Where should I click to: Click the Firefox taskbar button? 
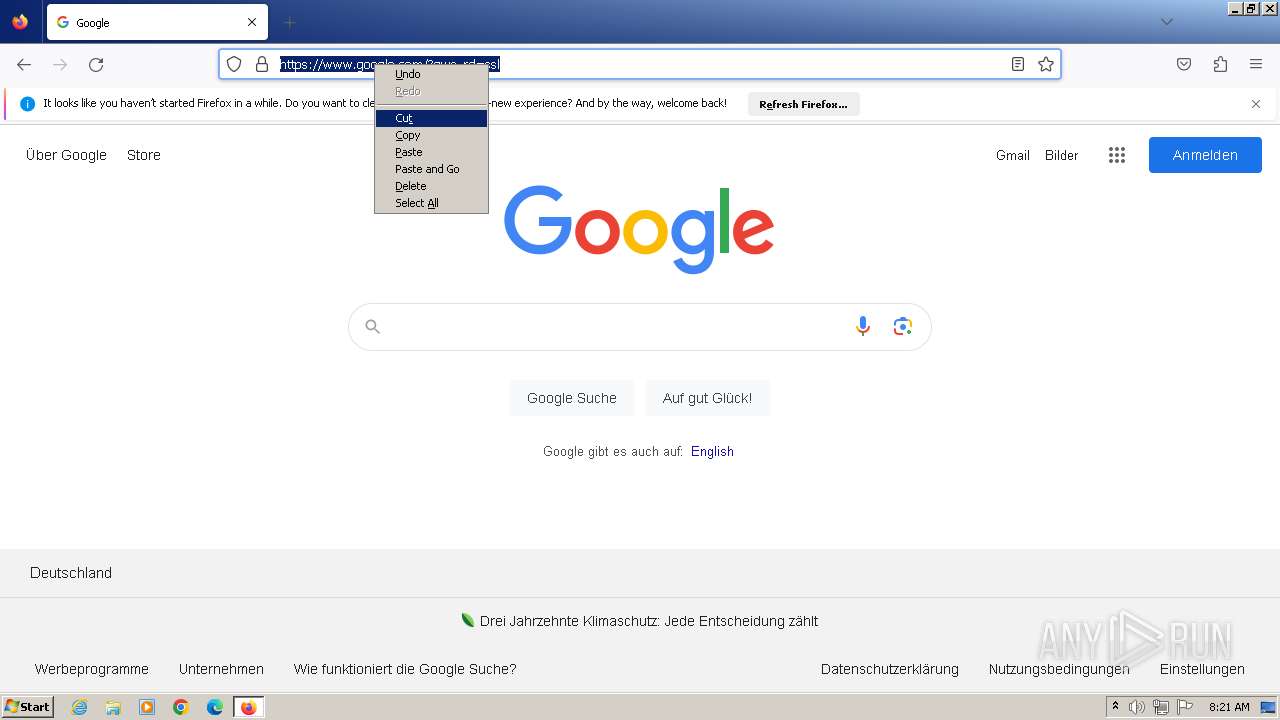[x=248, y=707]
